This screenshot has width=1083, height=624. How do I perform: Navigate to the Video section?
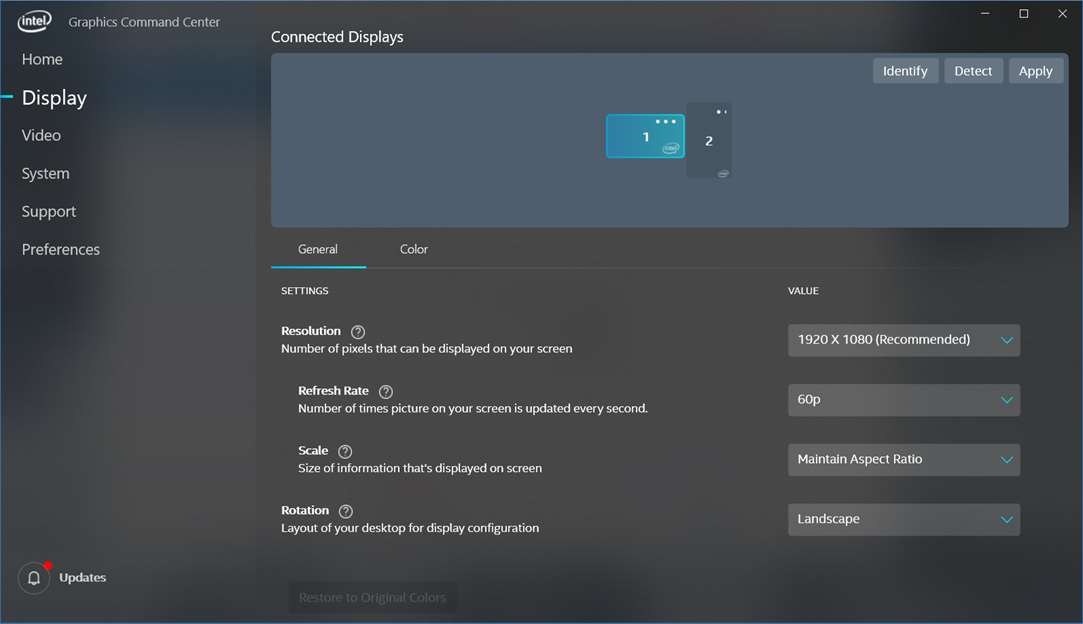(41, 135)
